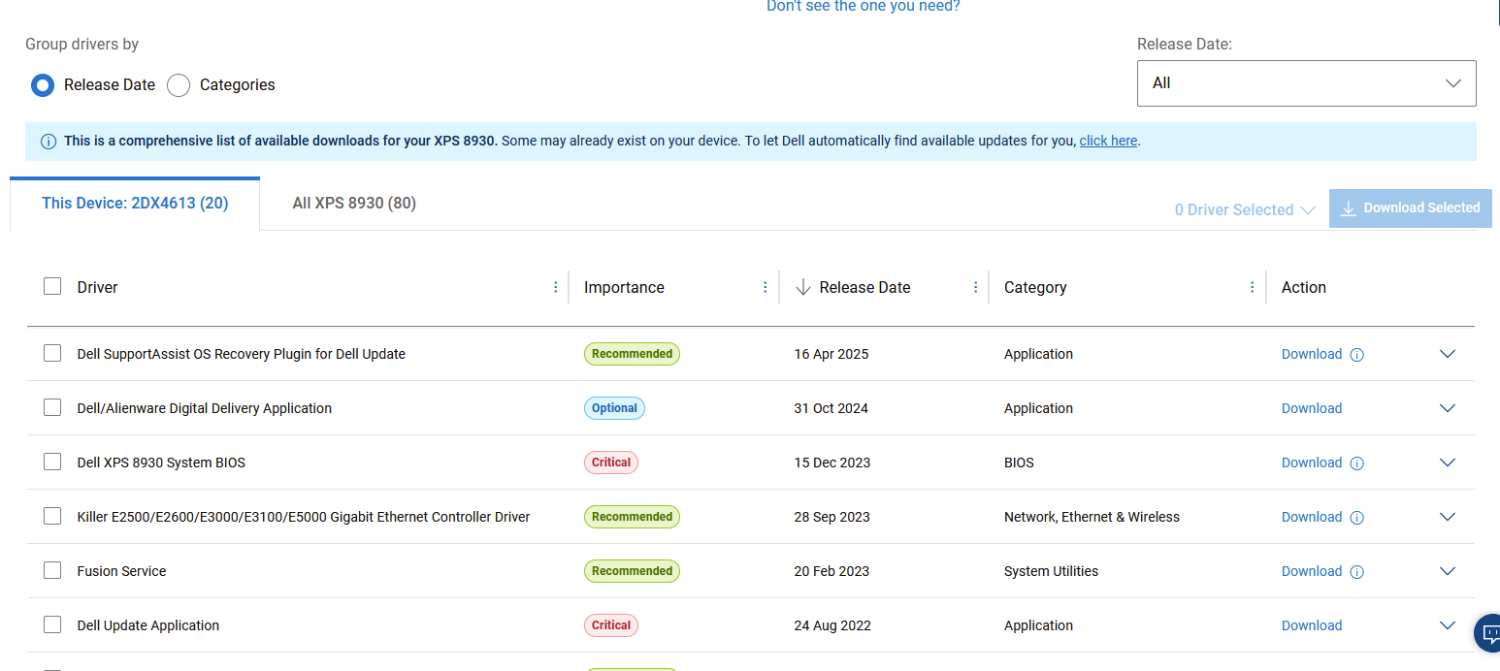The height and width of the screenshot is (671, 1500).
Task: Click 'Network, Ethernet & Wireless' category cell
Action: 1092,517
